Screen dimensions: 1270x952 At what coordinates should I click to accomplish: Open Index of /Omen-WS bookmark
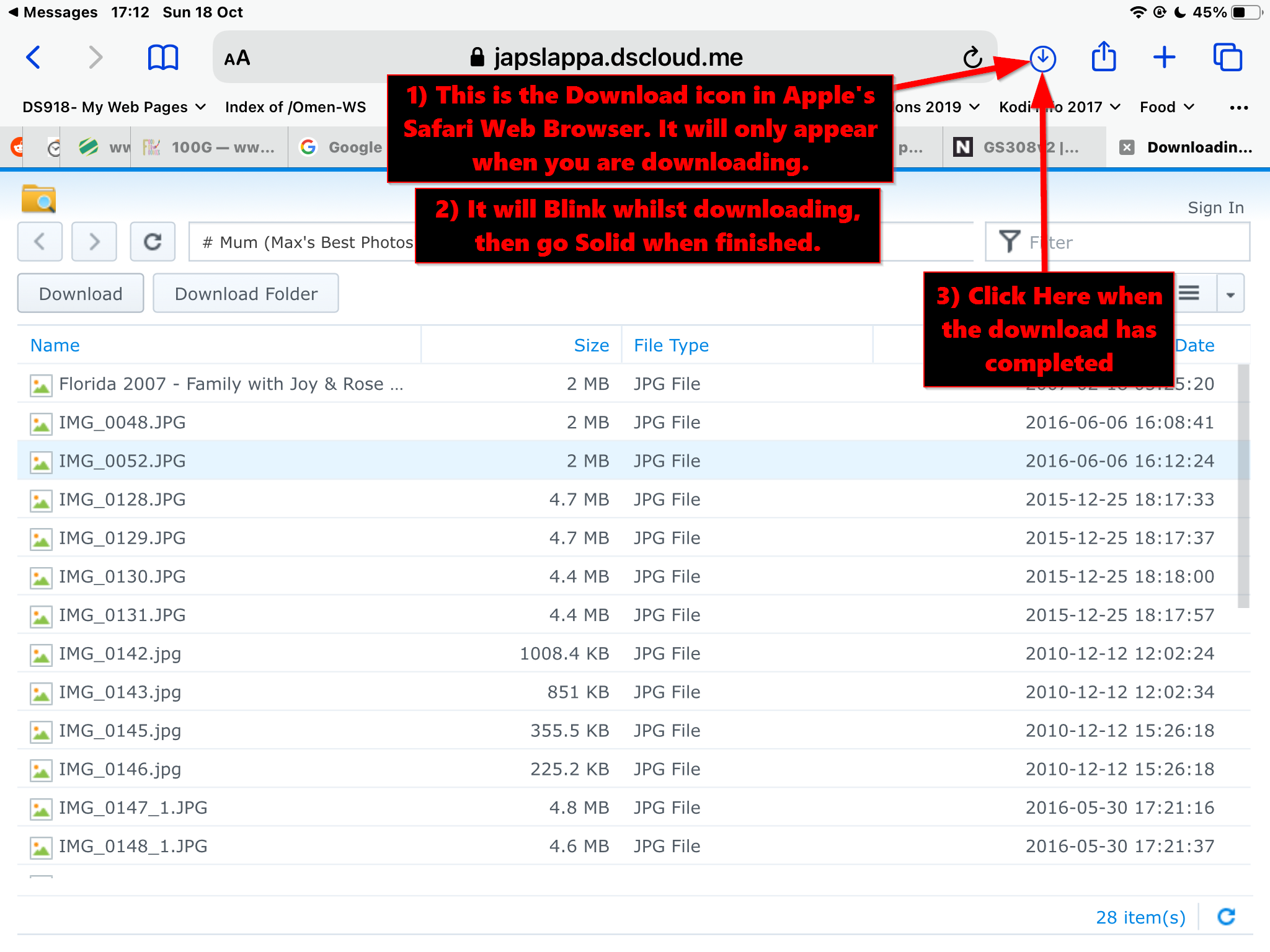(x=295, y=107)
